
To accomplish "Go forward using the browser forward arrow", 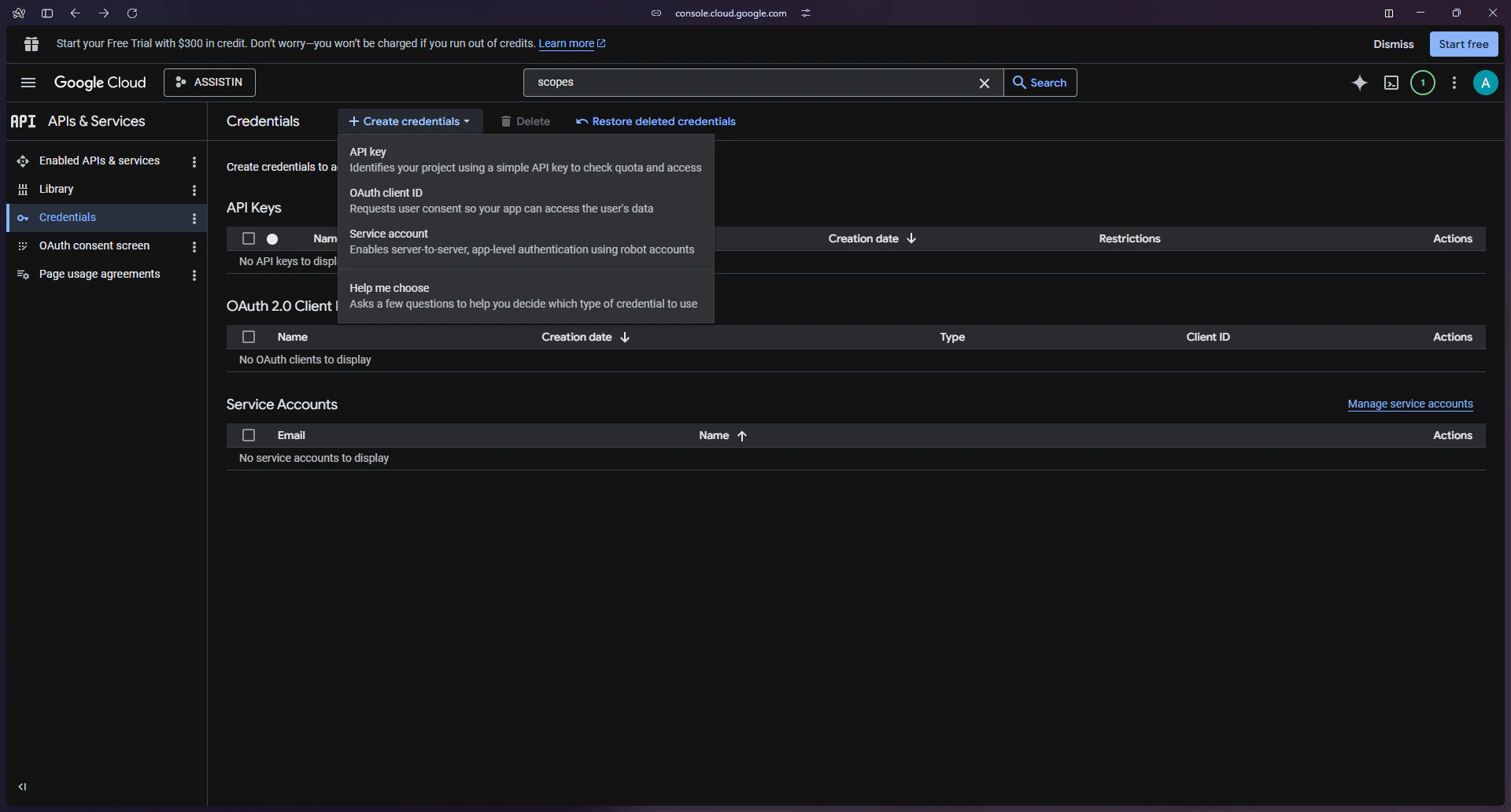I will pos(104,13).
